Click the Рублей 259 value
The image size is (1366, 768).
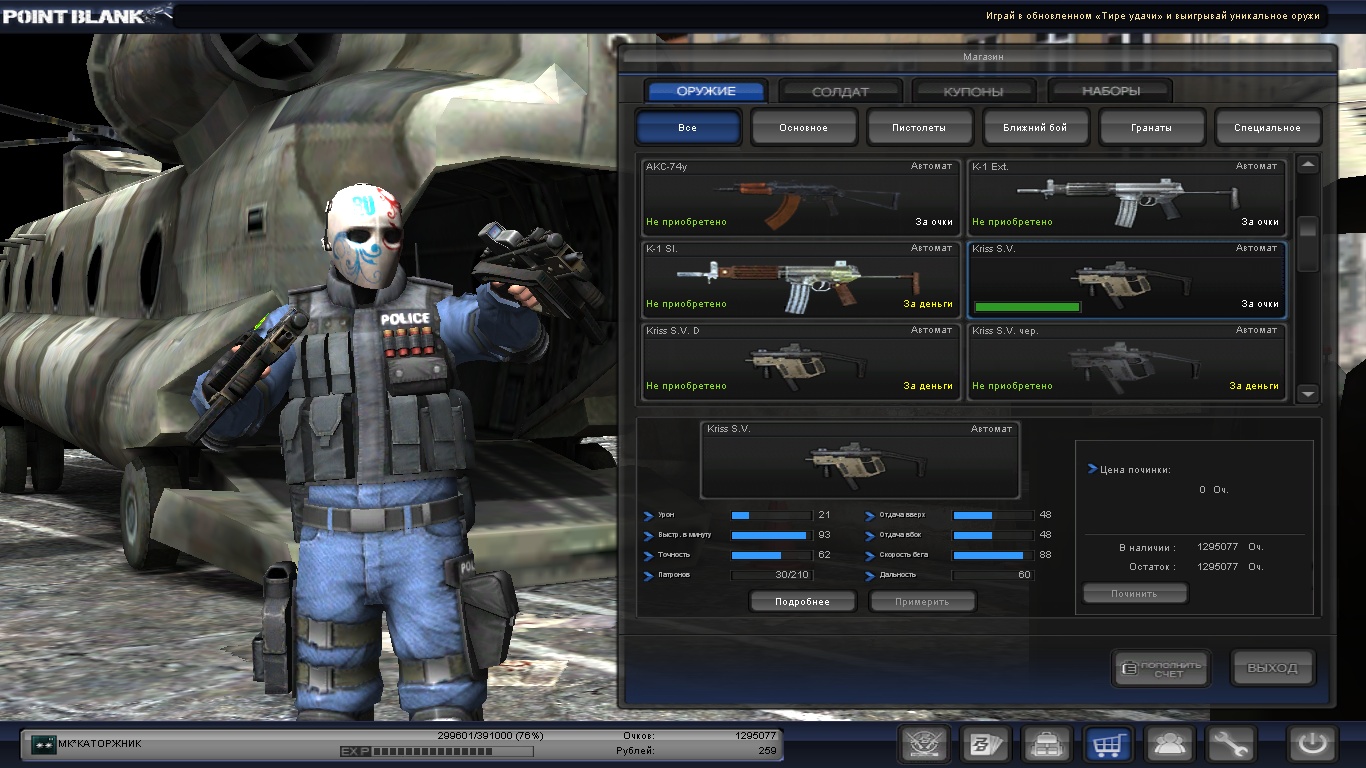767,750
